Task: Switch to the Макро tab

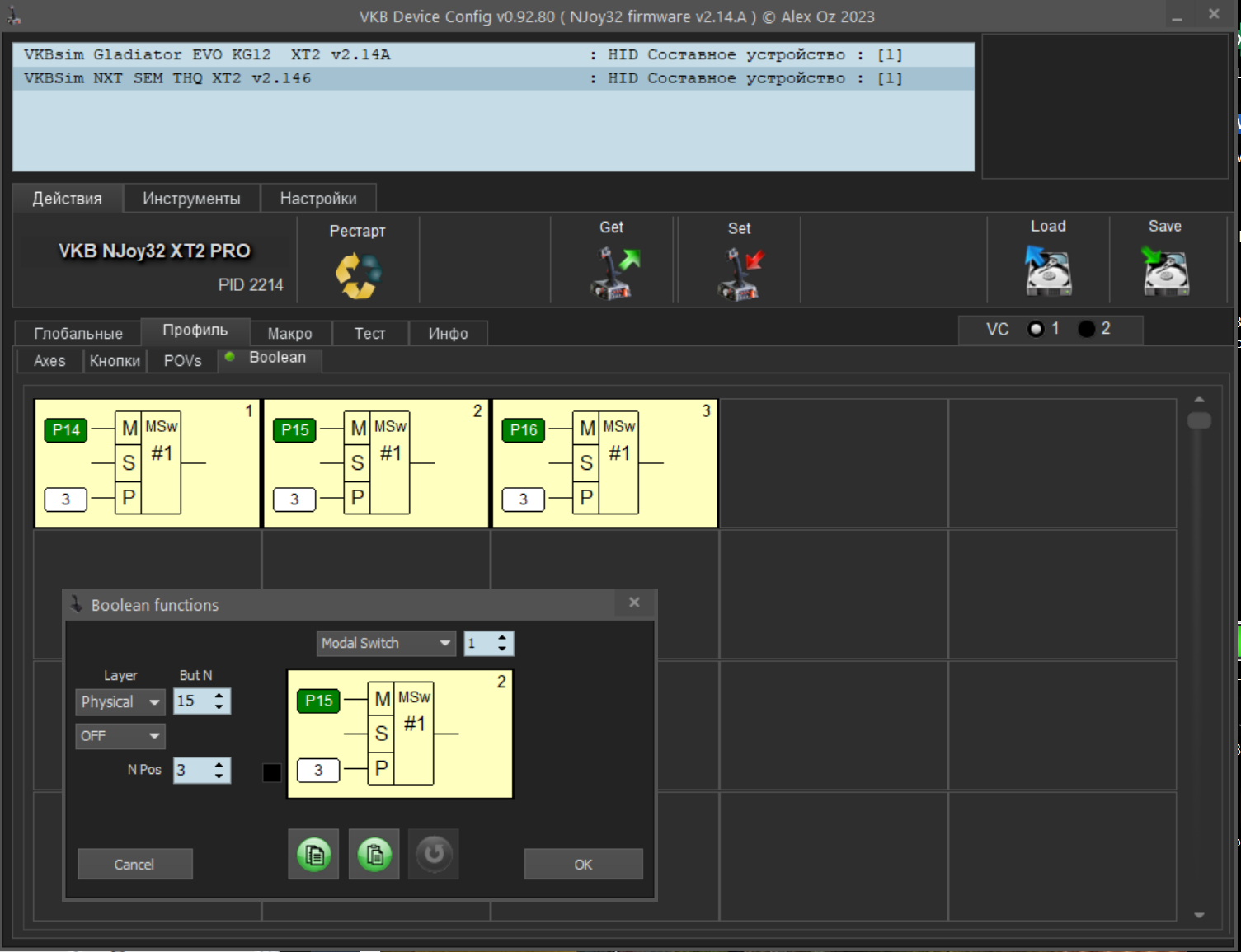Action: tap(290, 333)
